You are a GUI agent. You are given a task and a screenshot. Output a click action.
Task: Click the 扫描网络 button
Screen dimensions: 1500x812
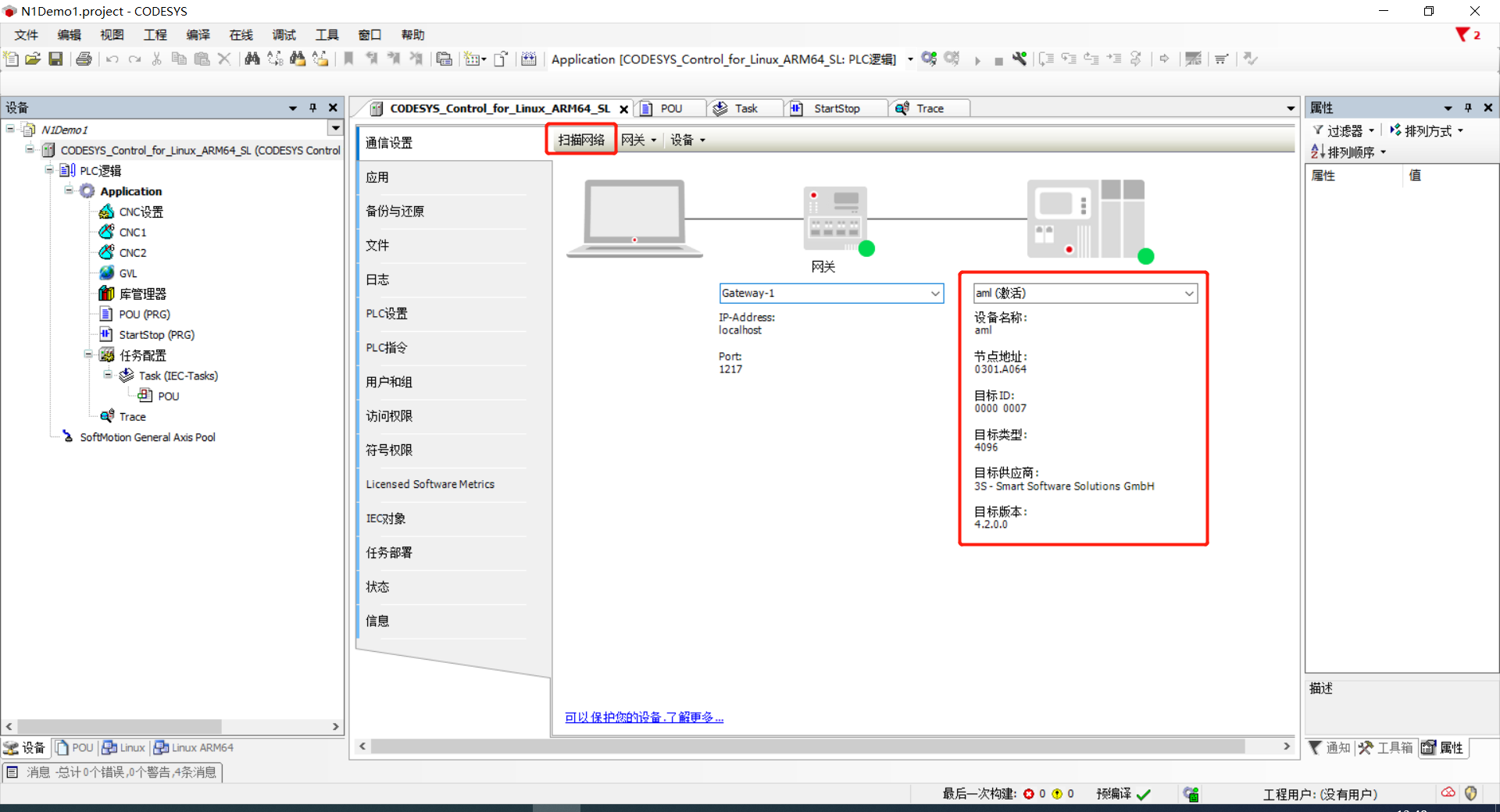click(x=580, y=139)
